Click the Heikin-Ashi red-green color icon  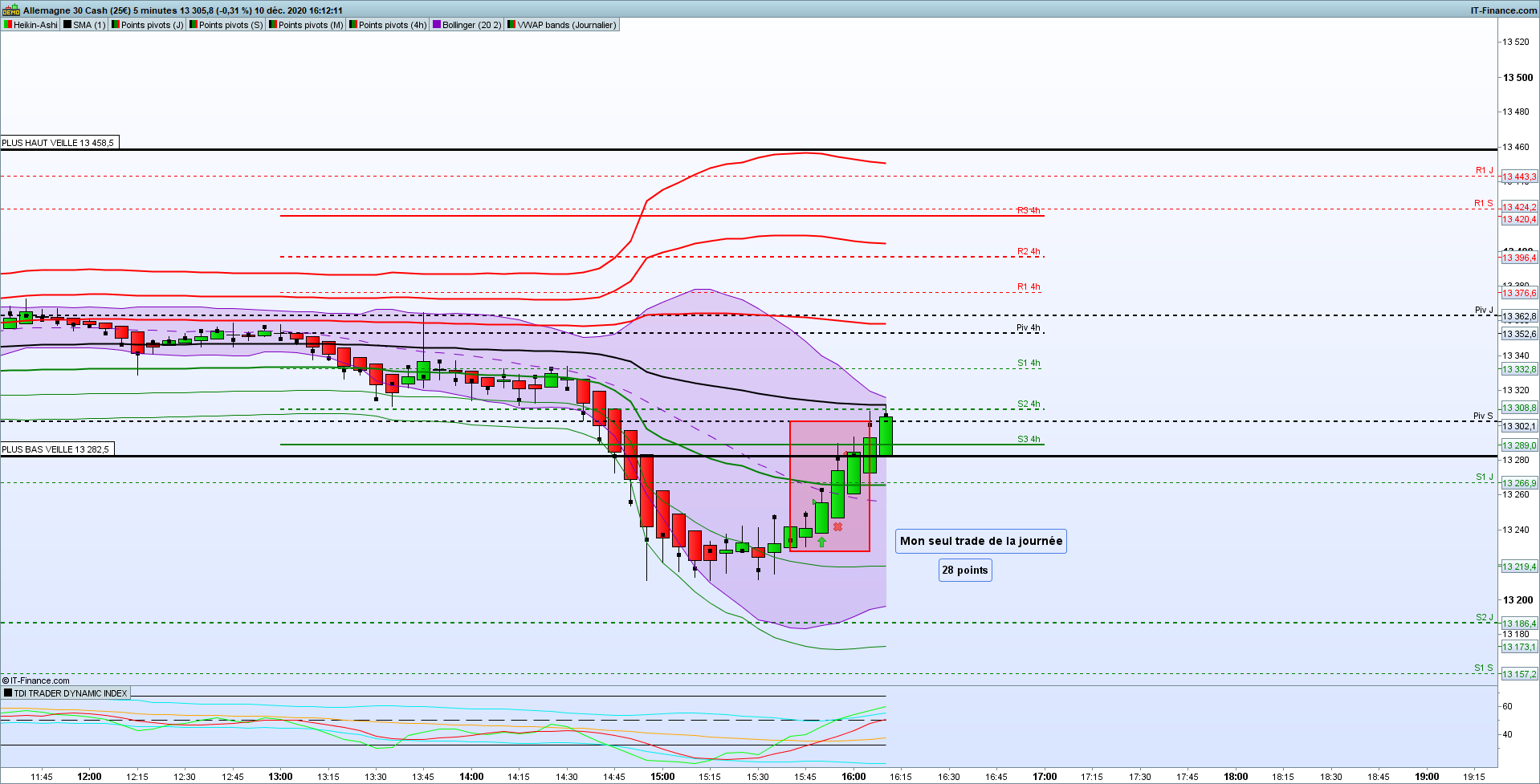pyautogui.click(x=7, y=25)
